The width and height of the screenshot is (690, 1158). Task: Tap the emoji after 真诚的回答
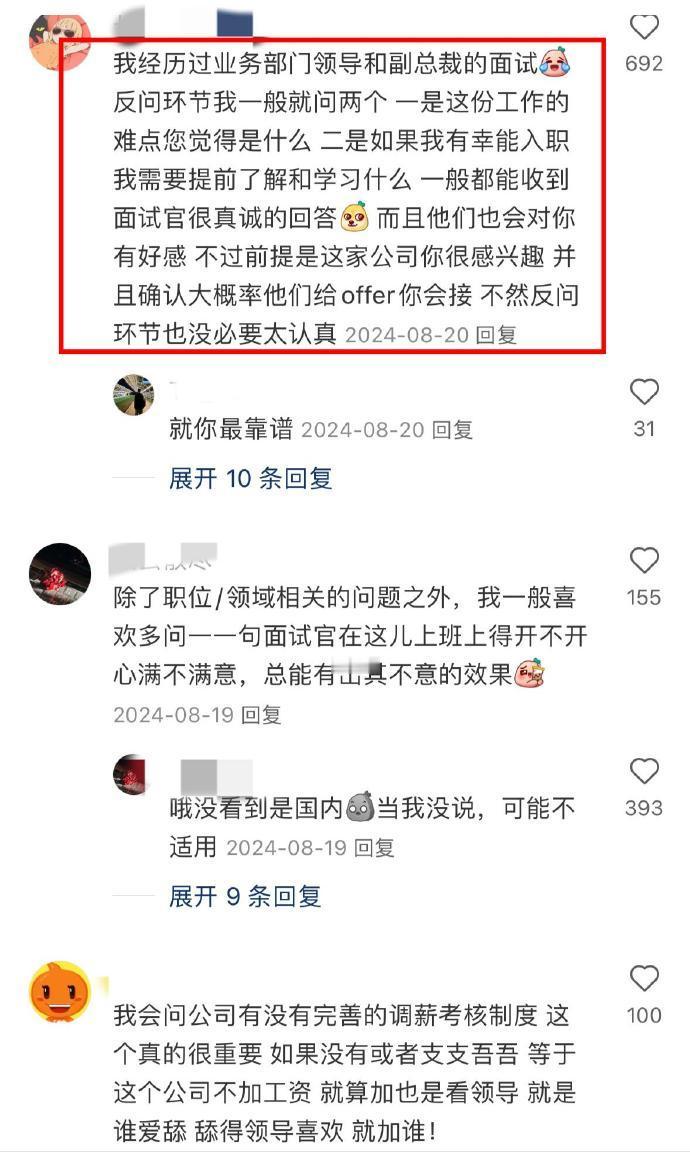click(x=355, y=216)
